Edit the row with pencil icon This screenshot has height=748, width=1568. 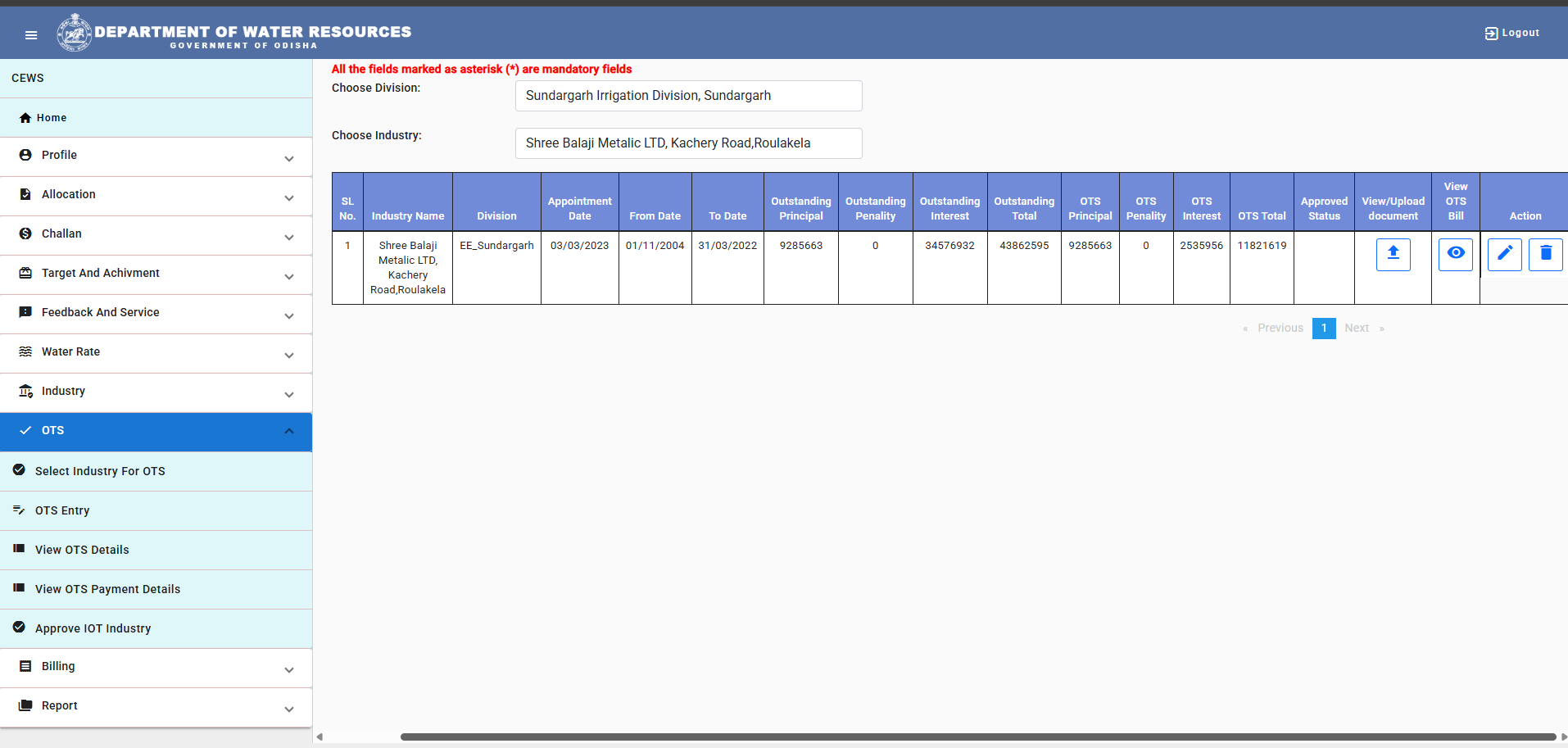(1505, 254)
